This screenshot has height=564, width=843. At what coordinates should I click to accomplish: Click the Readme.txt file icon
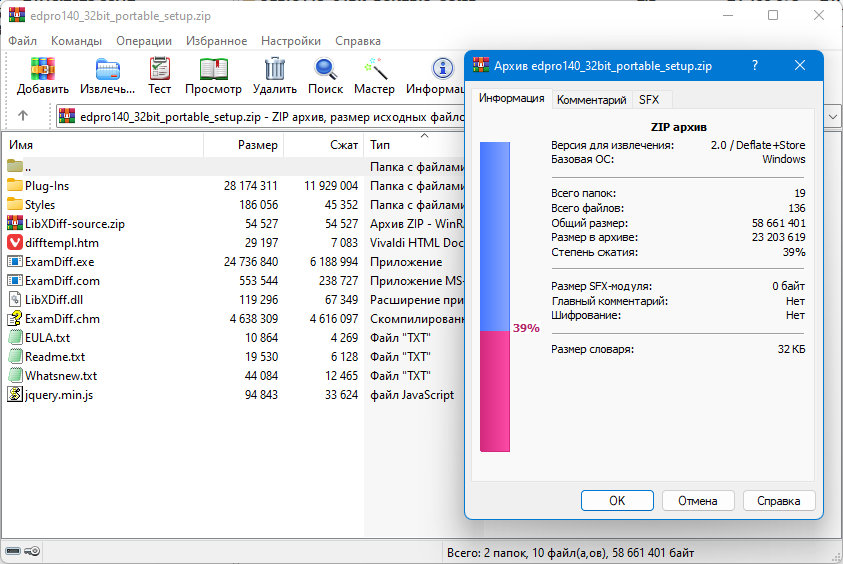pos(15,356)
